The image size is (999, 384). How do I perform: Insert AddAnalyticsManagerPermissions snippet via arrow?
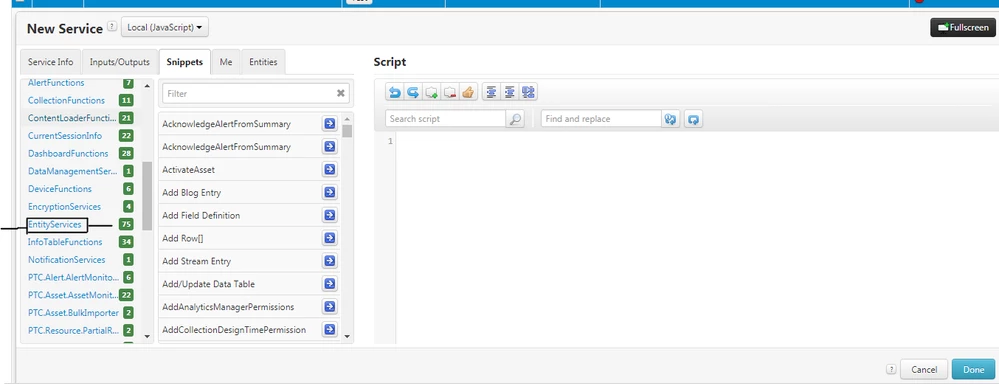tap(329, 307)
